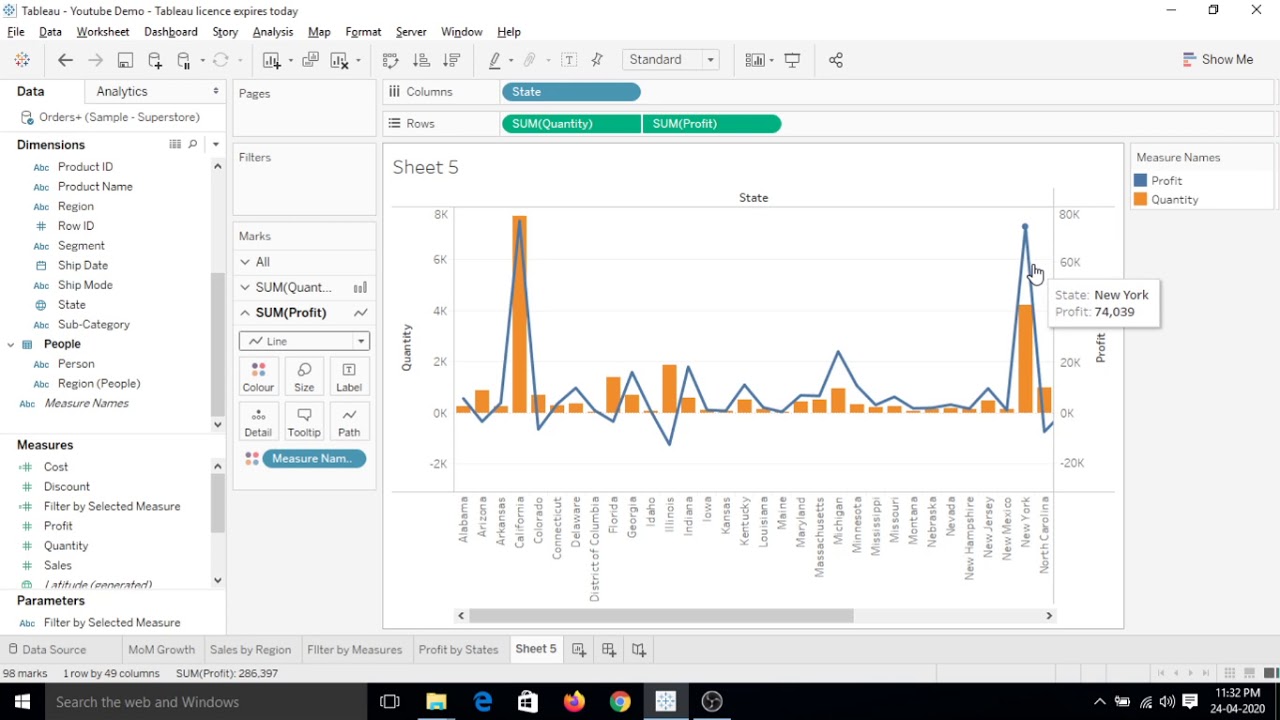This screenshot has height=720, width=1280.
Task: Click the sort descending toolbar icon
Action: click(x=451, y=60)
